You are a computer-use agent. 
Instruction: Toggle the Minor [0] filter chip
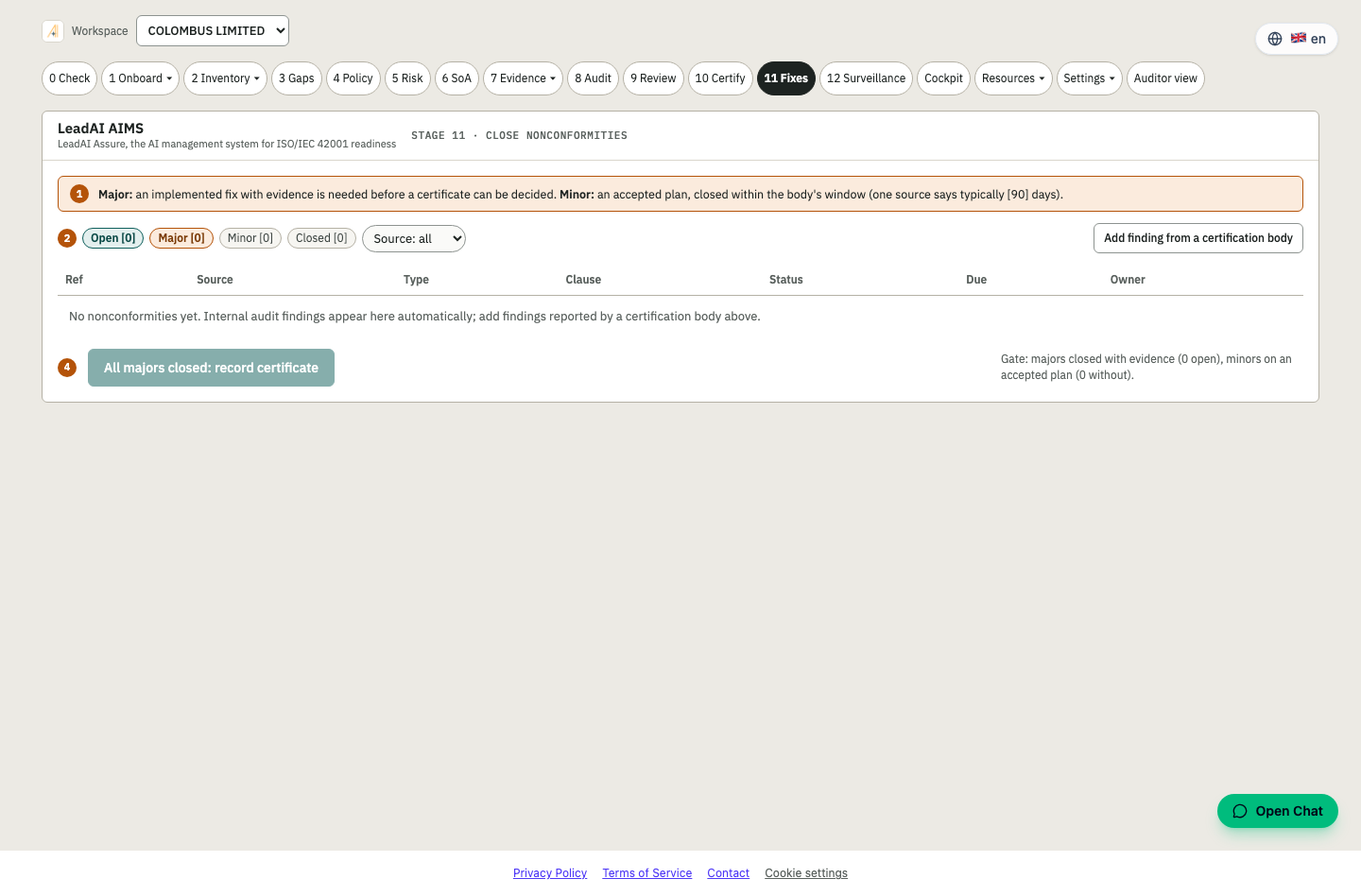[250, 238]
